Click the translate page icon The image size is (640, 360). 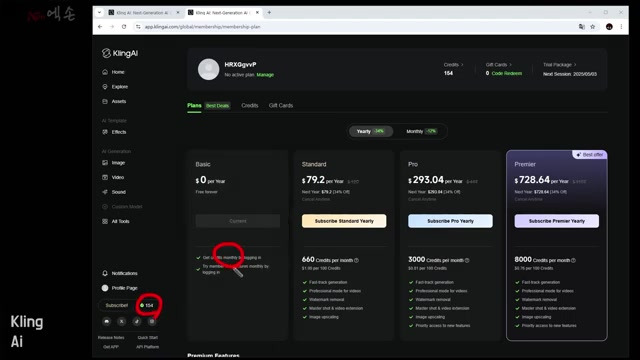click(581, 27)
